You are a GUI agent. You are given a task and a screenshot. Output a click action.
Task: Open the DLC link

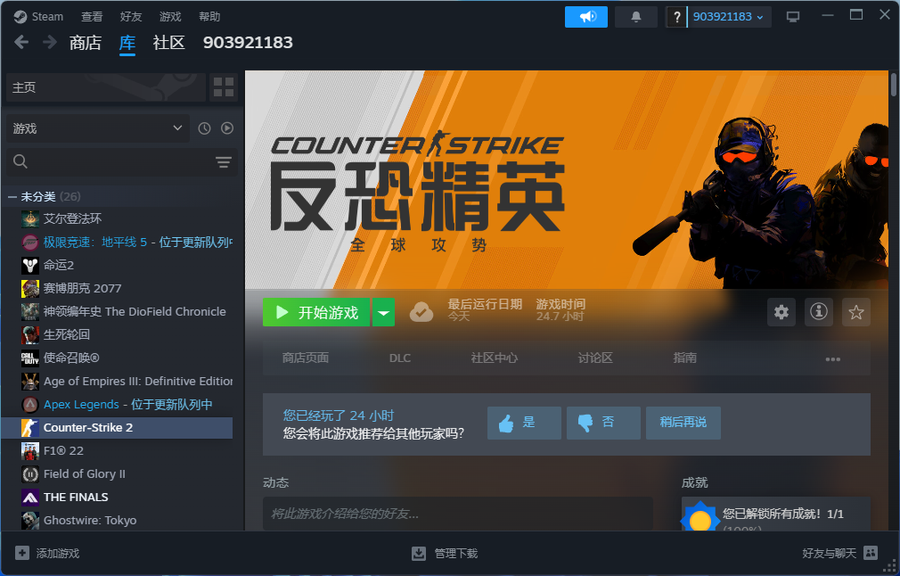click(400, 358)
